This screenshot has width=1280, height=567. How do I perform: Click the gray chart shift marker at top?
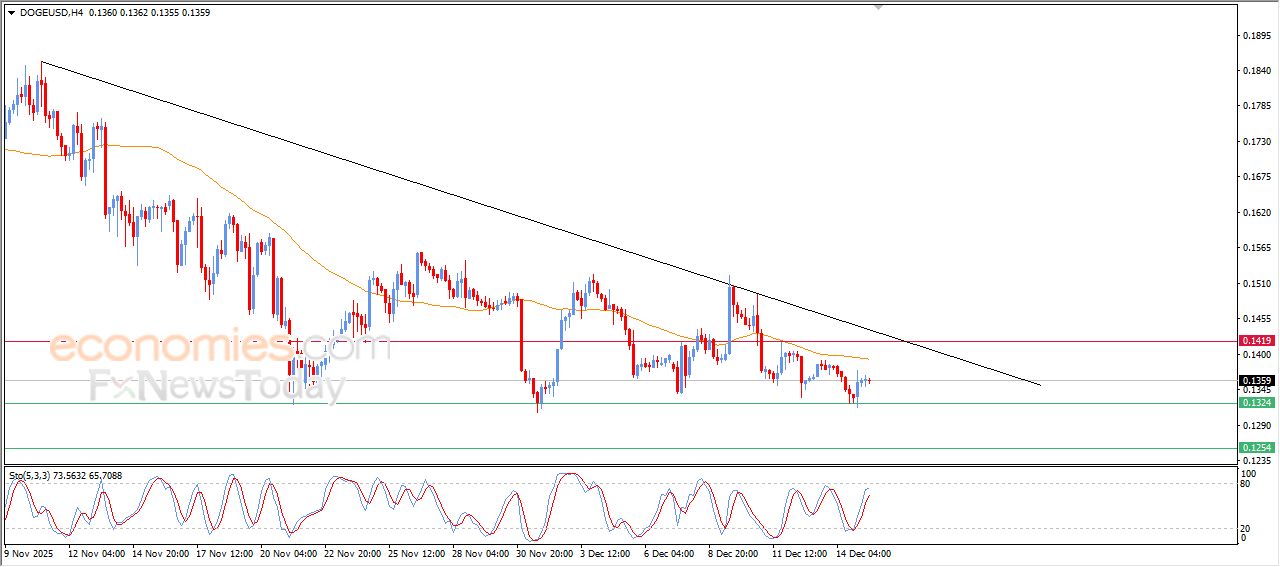point(878,7)
